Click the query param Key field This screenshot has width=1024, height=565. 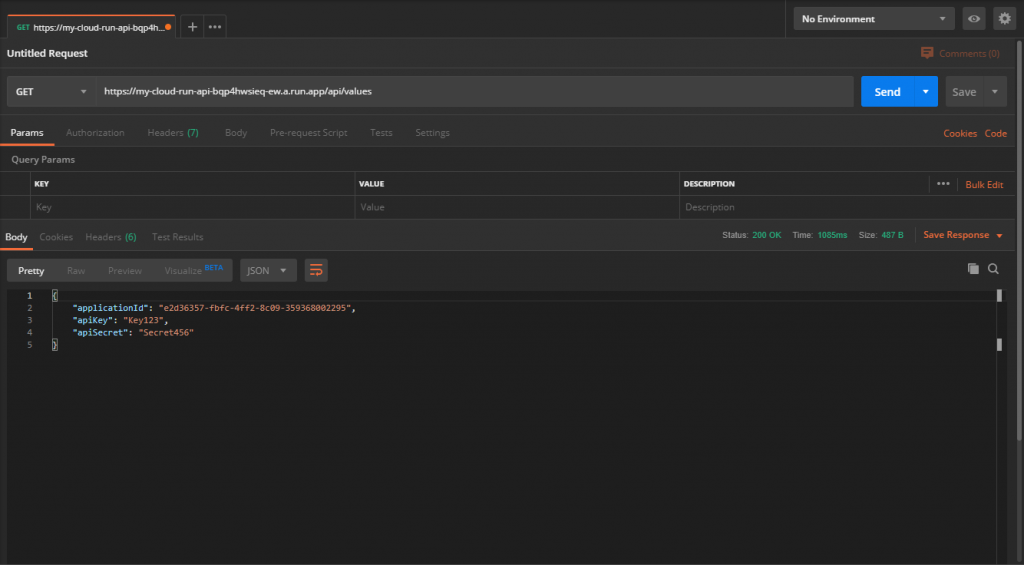click(x=193, y=207)
